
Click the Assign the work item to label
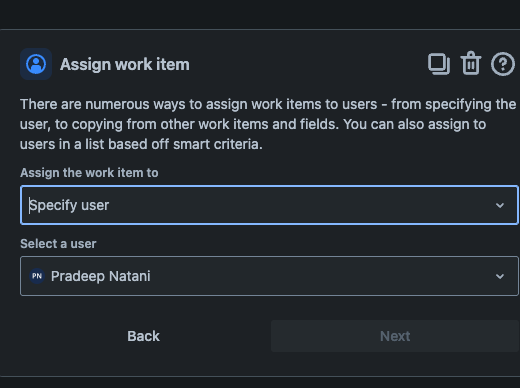pyautogui.click(x=89, y=173)
